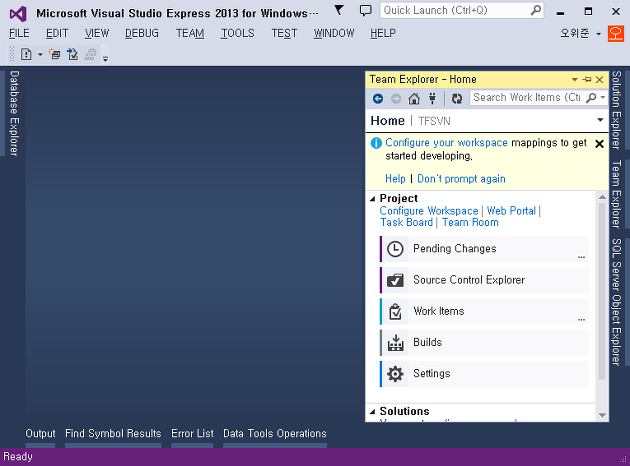The image size is (630, 466).
Task: Click the Quick Launch search magnifier icon
Action: tap(536, 10)
